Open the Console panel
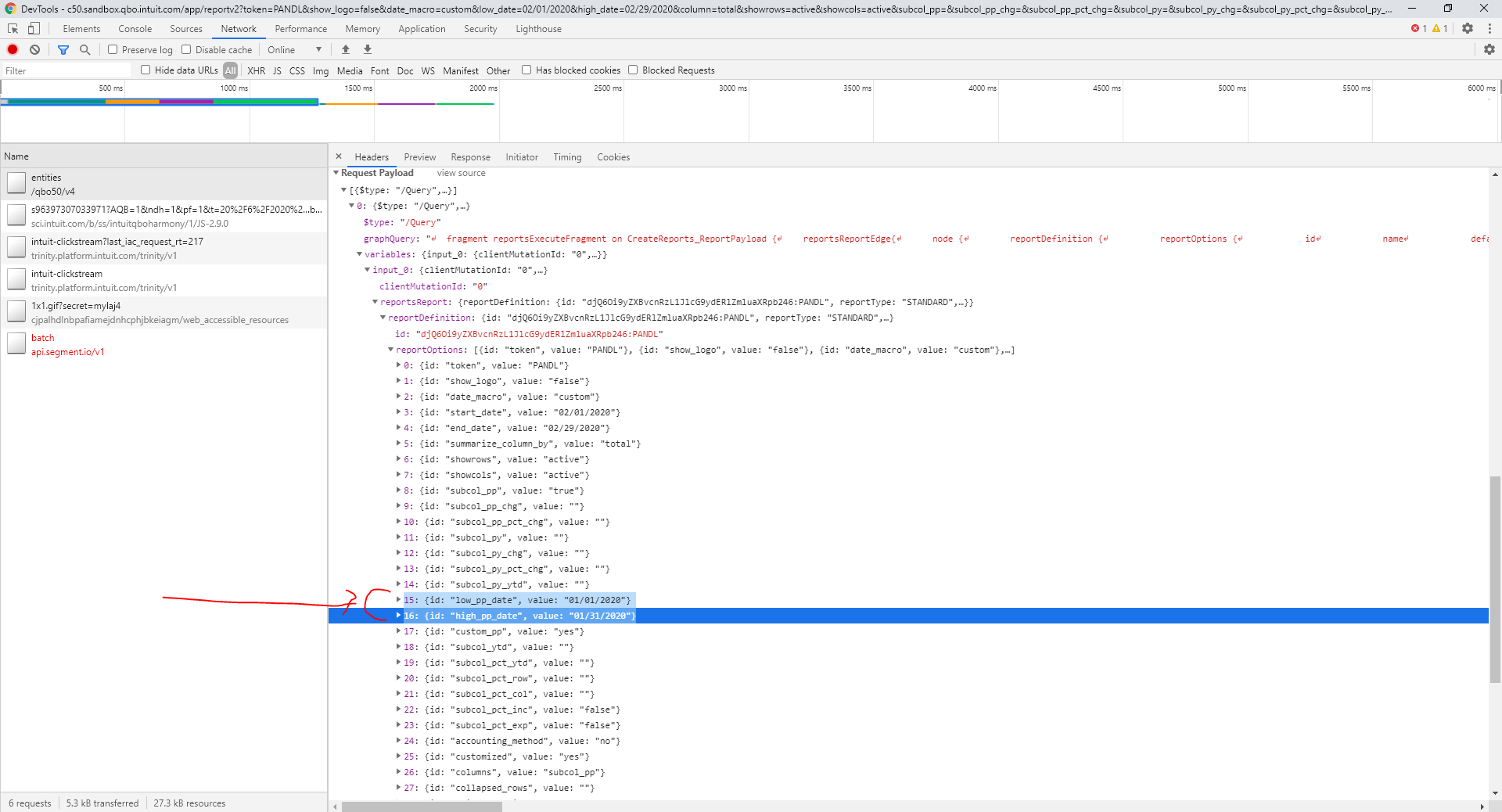This screenshot has width=1502, height=812. click(135, 28)
